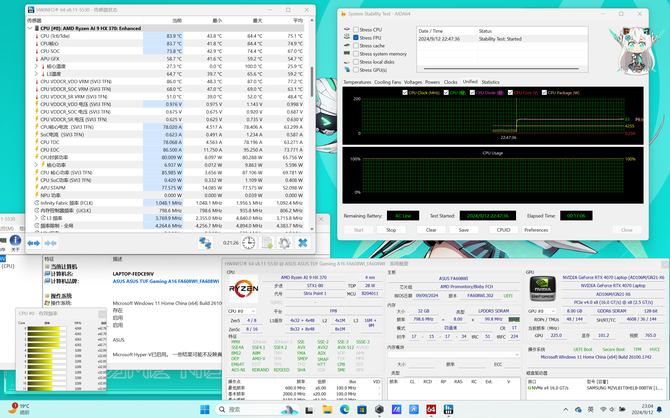Toggle the CPU Clock (MHz) graph checkbox
670x418 pixels.
pyautogui.click(x=405, y=92)
